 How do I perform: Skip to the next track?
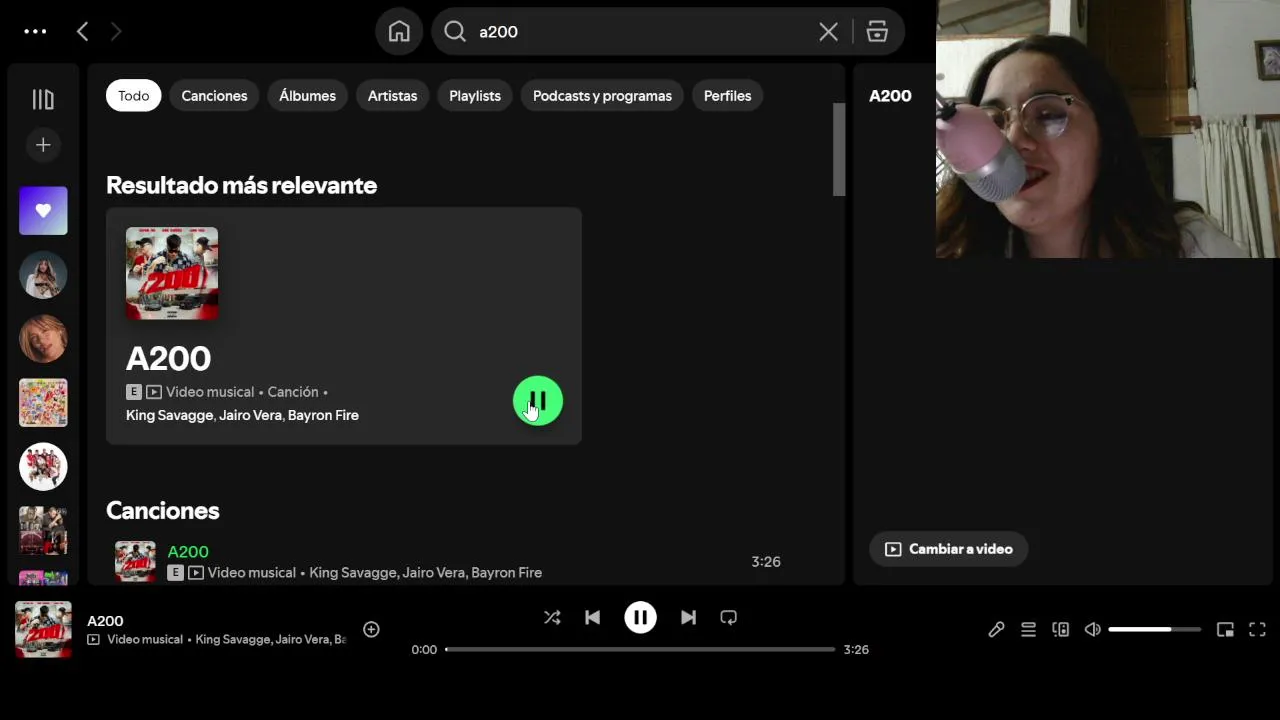(688, 618)
